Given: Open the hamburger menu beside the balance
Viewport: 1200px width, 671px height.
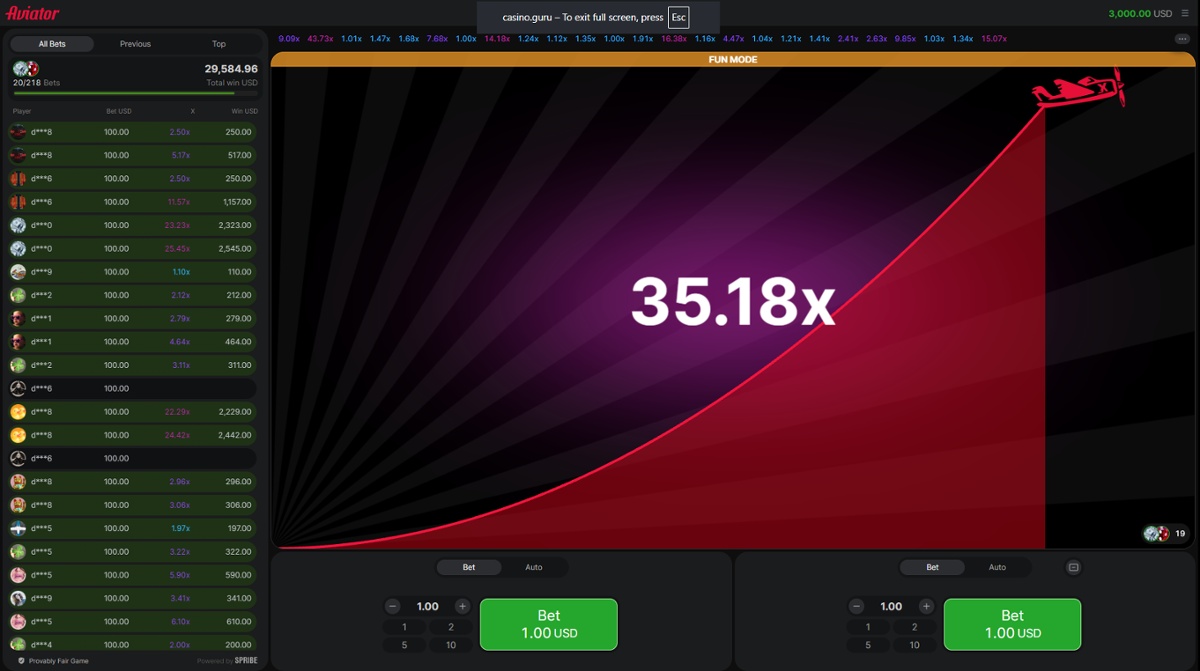Looking at the screenshot, I should coord(1185,14).
